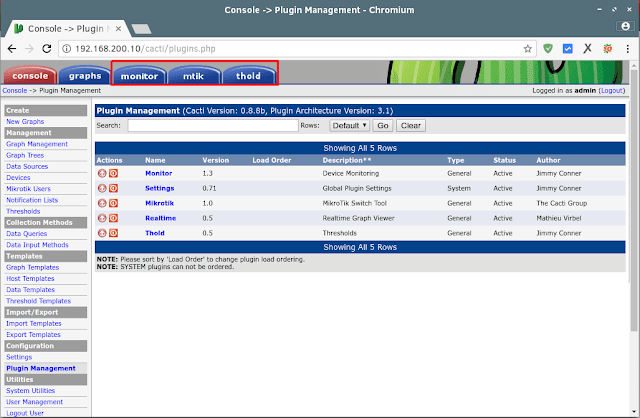Switch to the console tab
This screenshot has height=418, width=640.
(x=30, y=76)
